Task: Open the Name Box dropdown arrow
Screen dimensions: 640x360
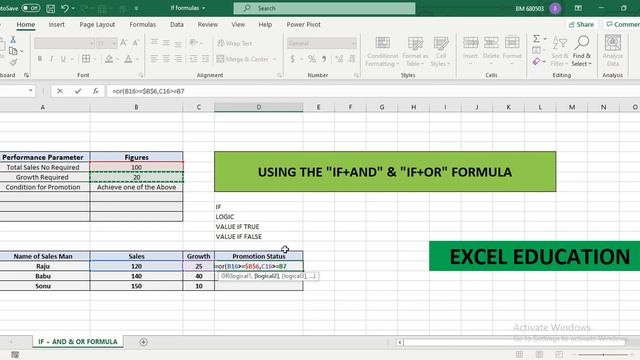Action: coord(30,91)
